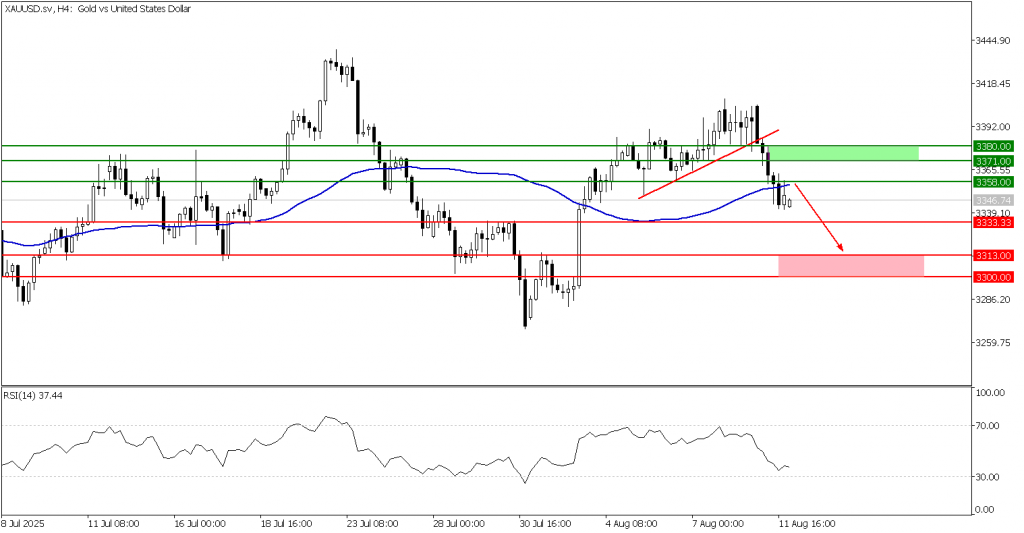Click the 3444.90 price axis value

tap(994, 41)
